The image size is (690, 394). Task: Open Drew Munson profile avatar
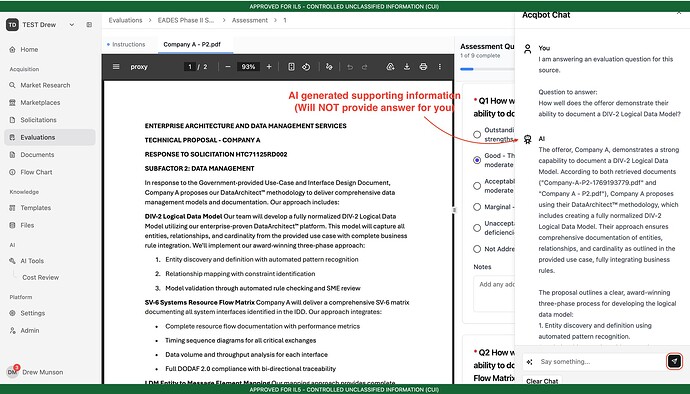12,372
